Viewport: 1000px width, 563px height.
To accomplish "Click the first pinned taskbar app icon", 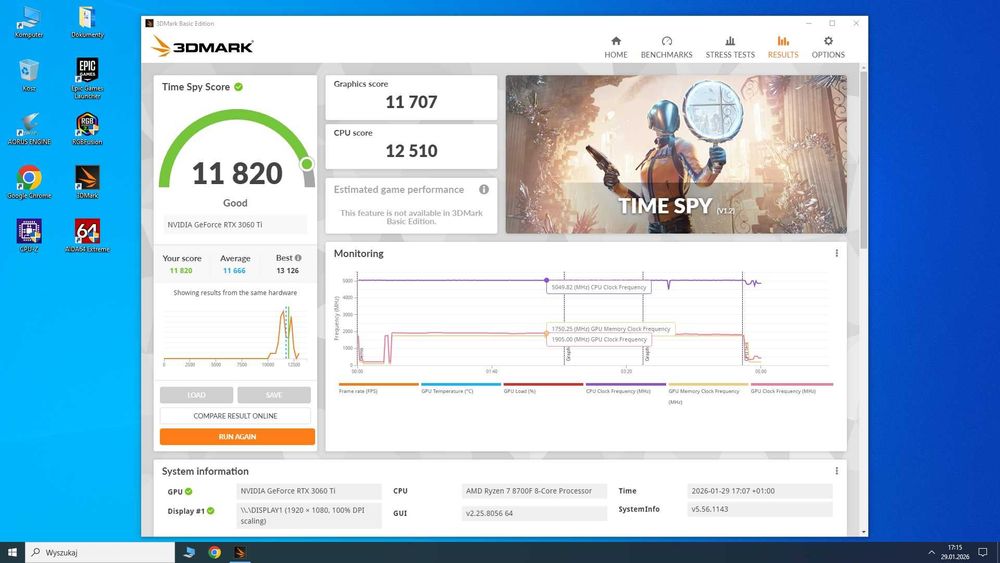I will pos(189,552).
